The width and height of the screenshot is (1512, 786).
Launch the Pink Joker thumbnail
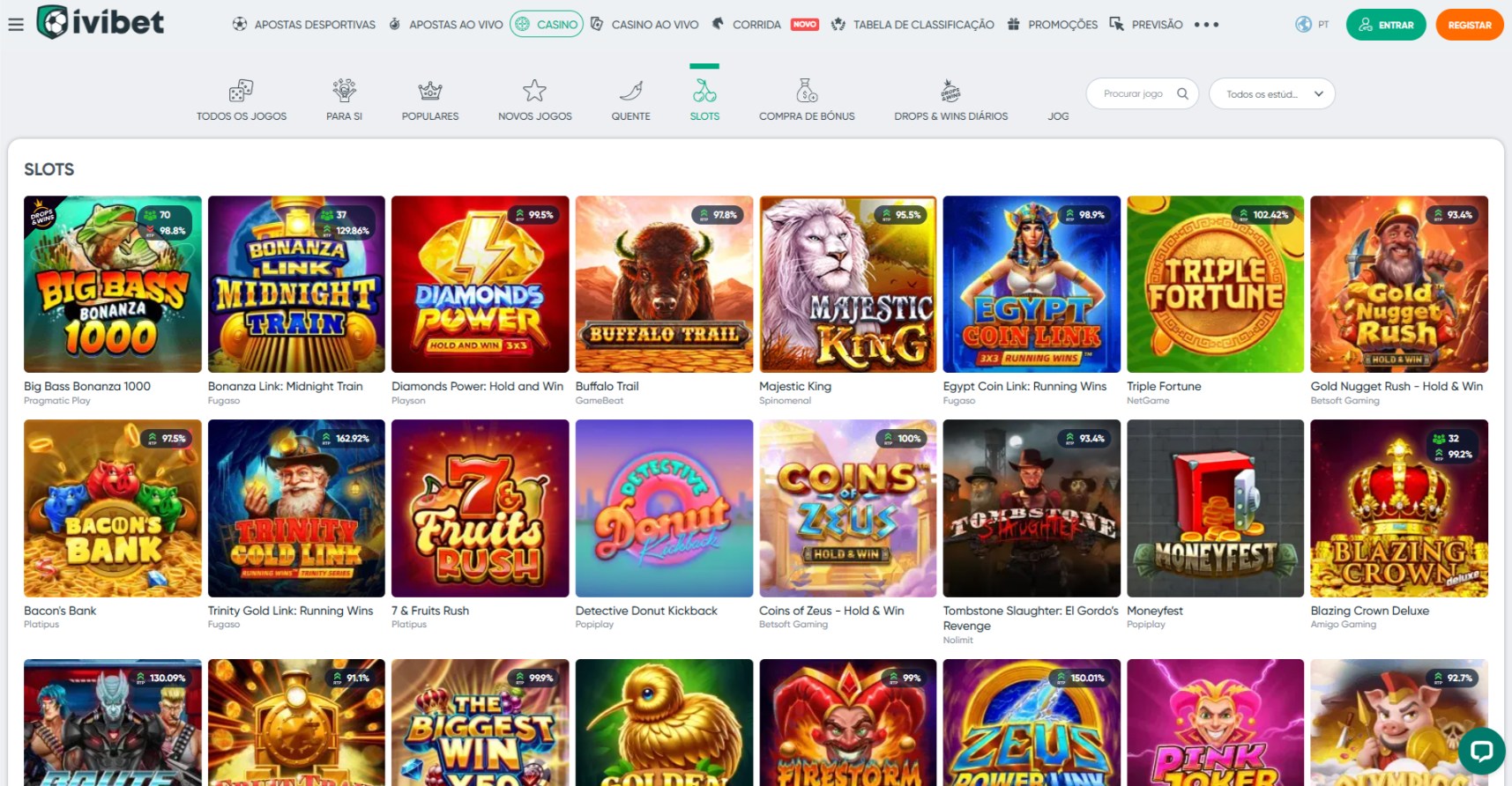pyautogui.click(x=1216, y=723)
